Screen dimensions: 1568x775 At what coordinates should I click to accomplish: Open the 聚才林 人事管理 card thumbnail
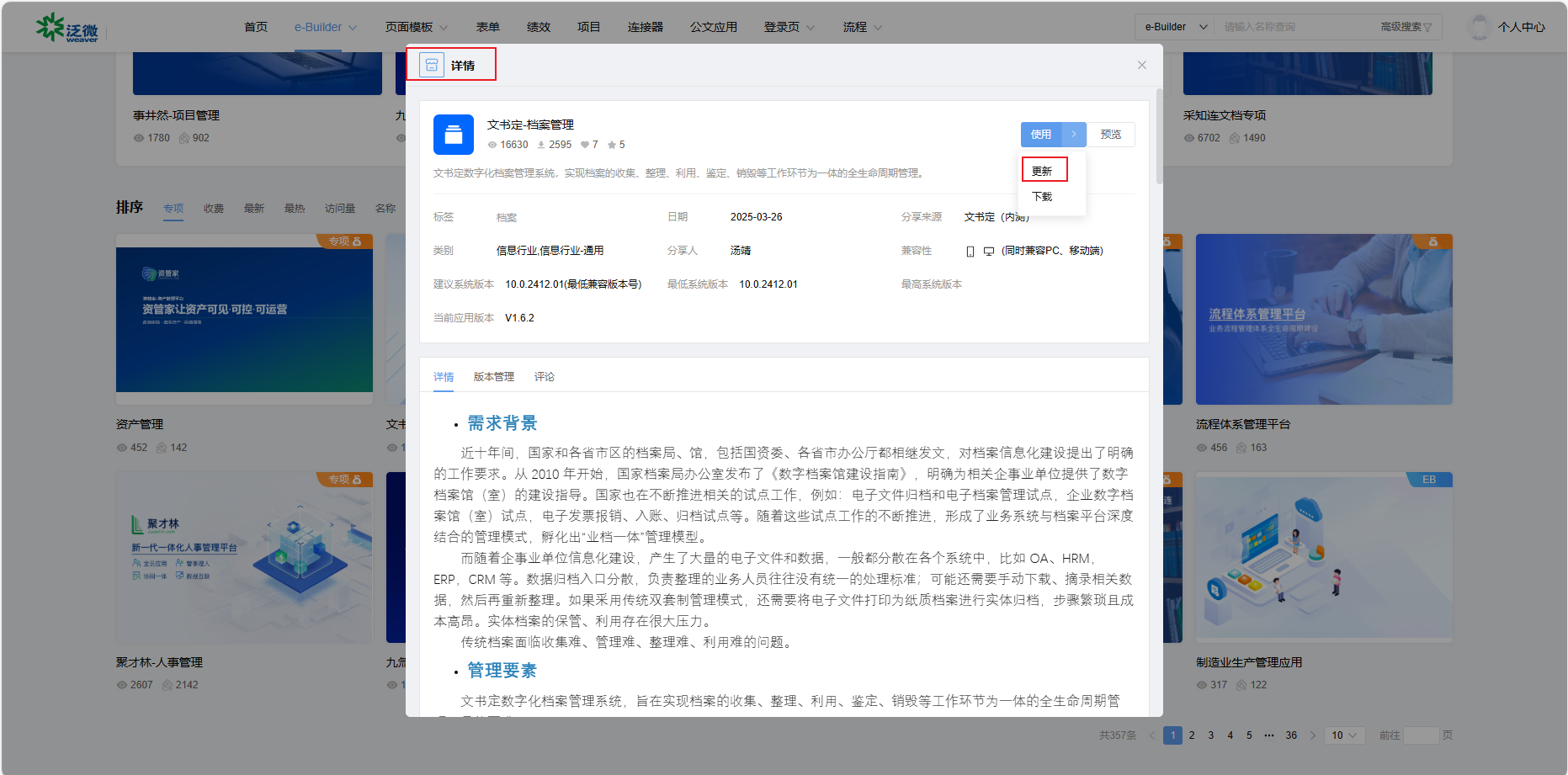pyautogui.click(x=244, y=558)
